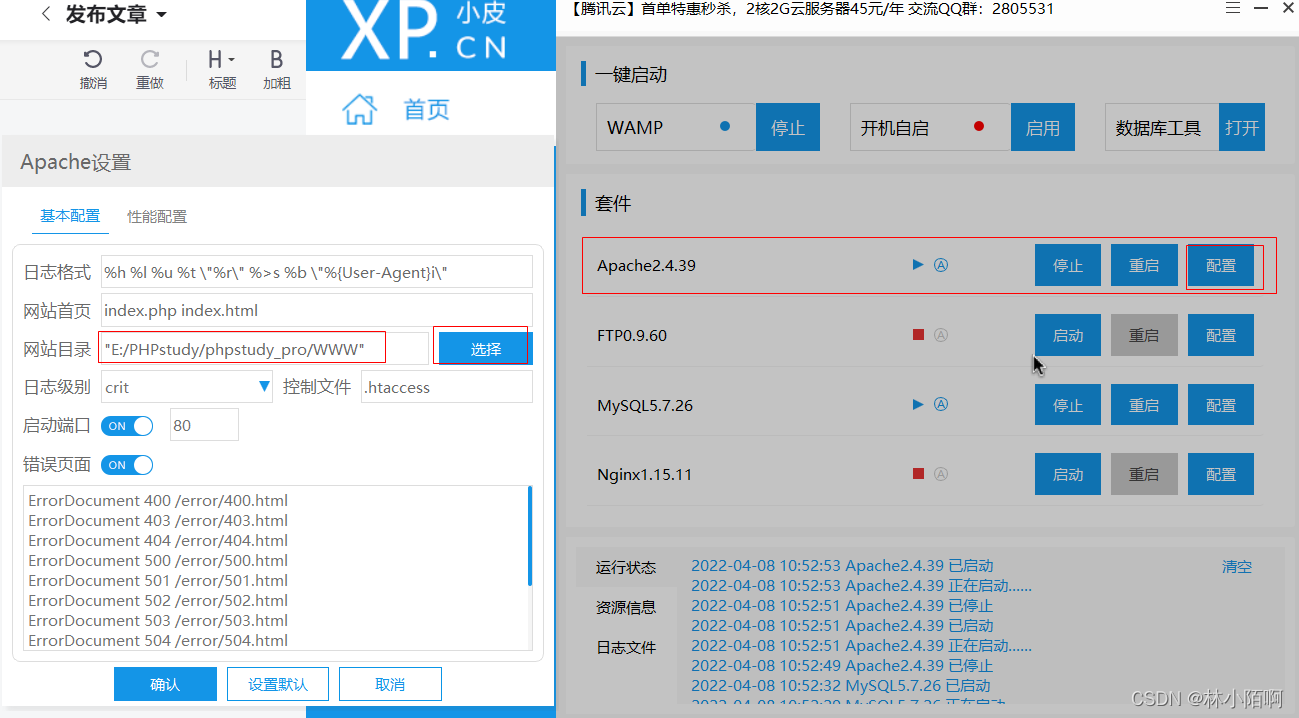Start FTP0.9.60 with 启动 button
The image size is (1299, 718).
point(1068,336)
